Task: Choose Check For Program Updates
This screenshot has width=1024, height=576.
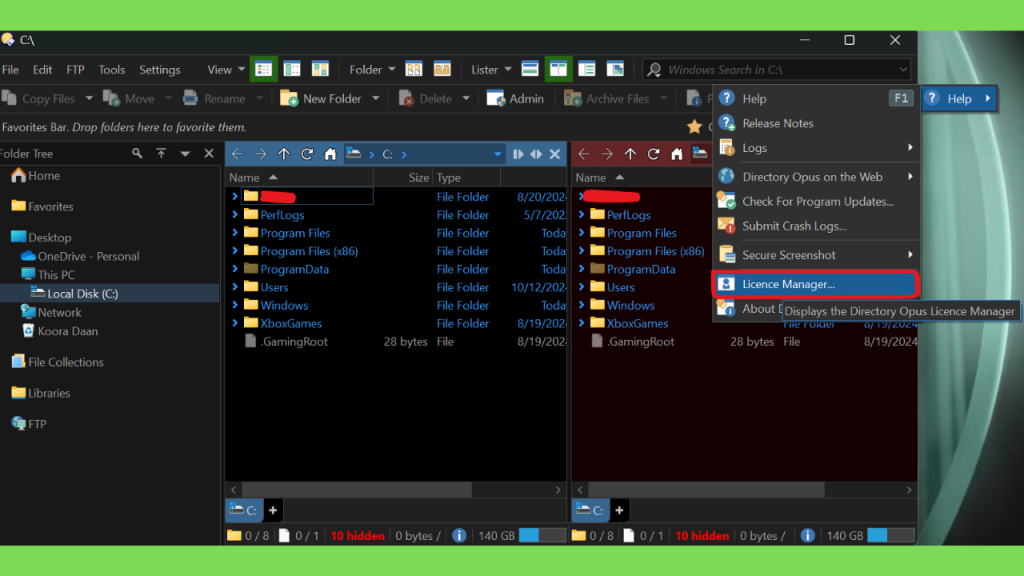Action: tap(816, 201)
